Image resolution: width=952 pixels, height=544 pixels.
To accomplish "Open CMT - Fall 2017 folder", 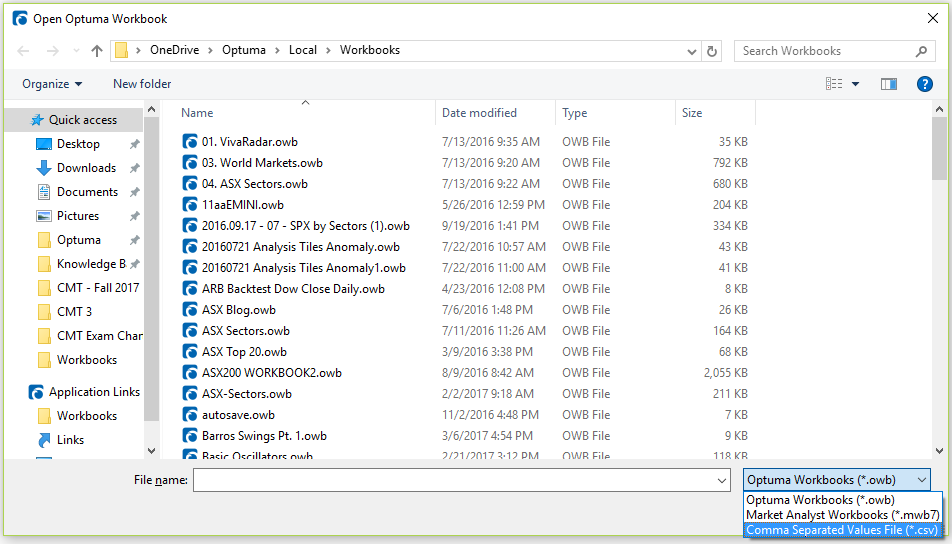I will (98, 288).
